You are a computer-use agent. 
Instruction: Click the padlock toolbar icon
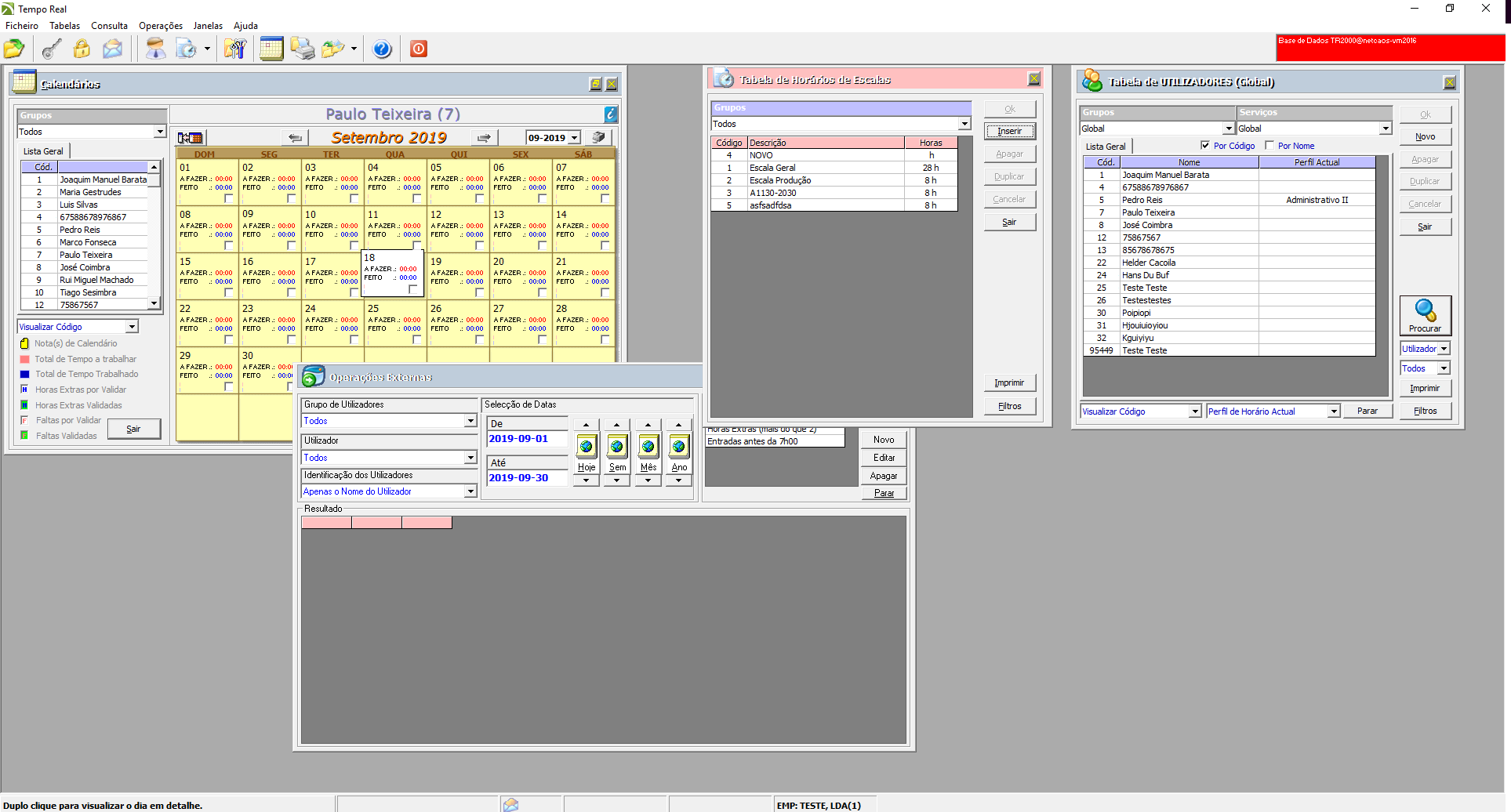tap(82, 49)
